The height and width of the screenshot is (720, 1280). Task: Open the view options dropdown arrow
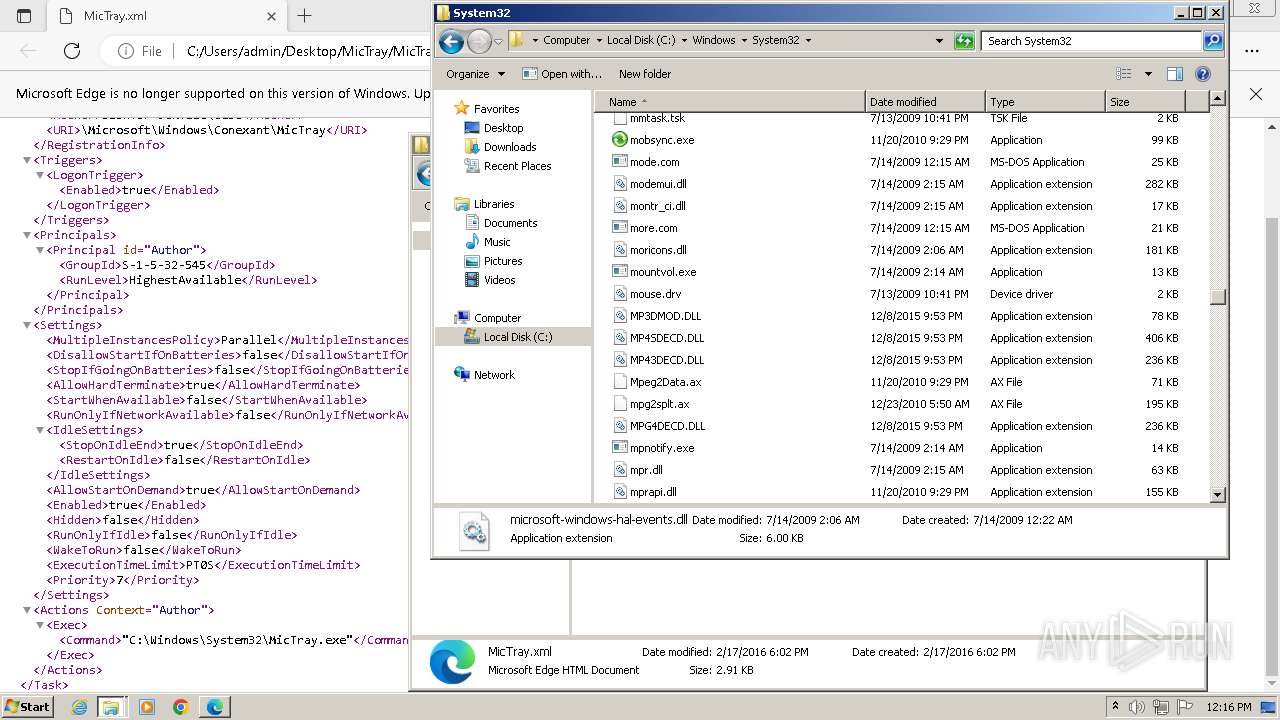click(1148, 74)
